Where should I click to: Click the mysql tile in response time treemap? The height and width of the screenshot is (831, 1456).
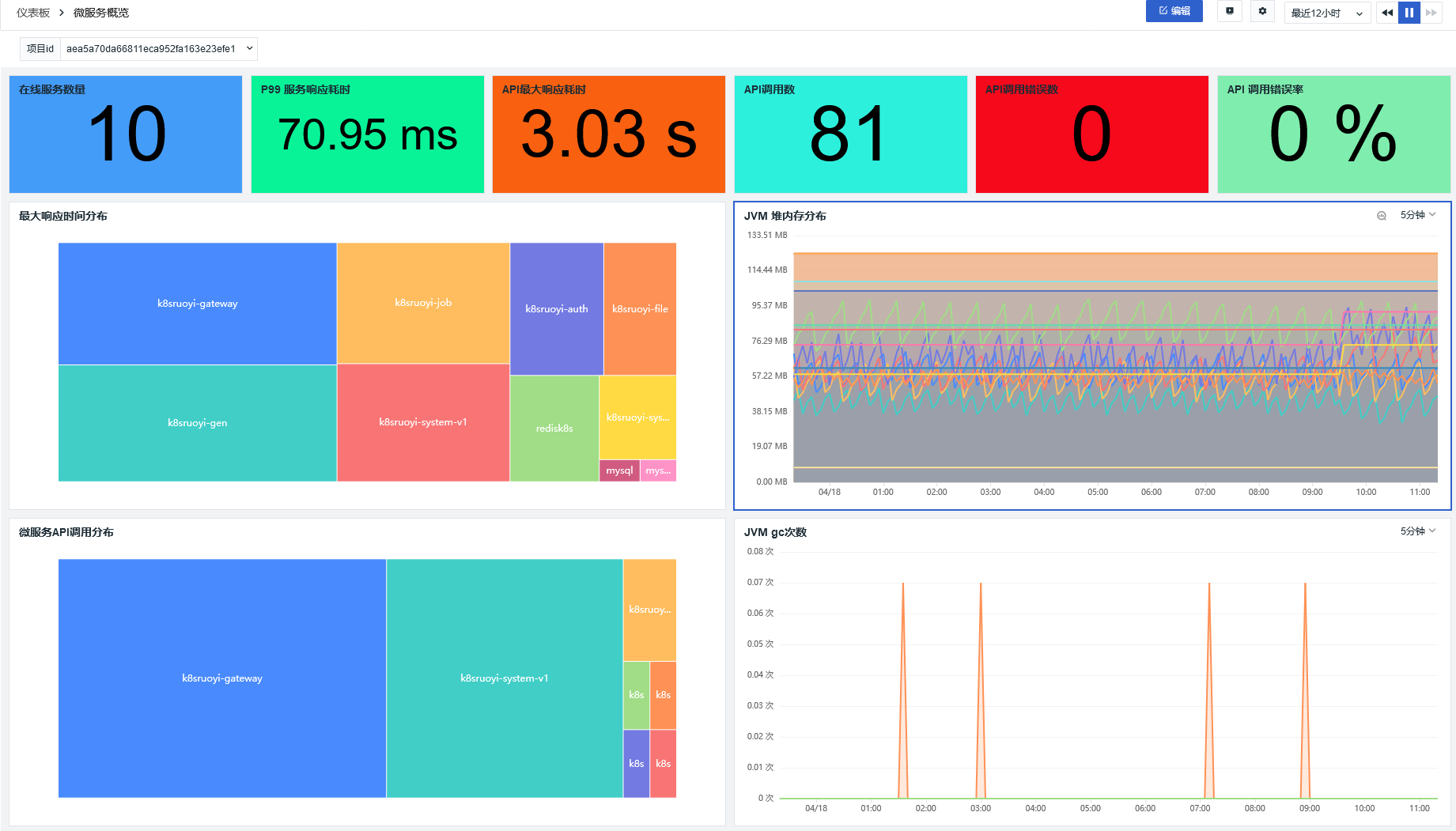pos(619,470)
